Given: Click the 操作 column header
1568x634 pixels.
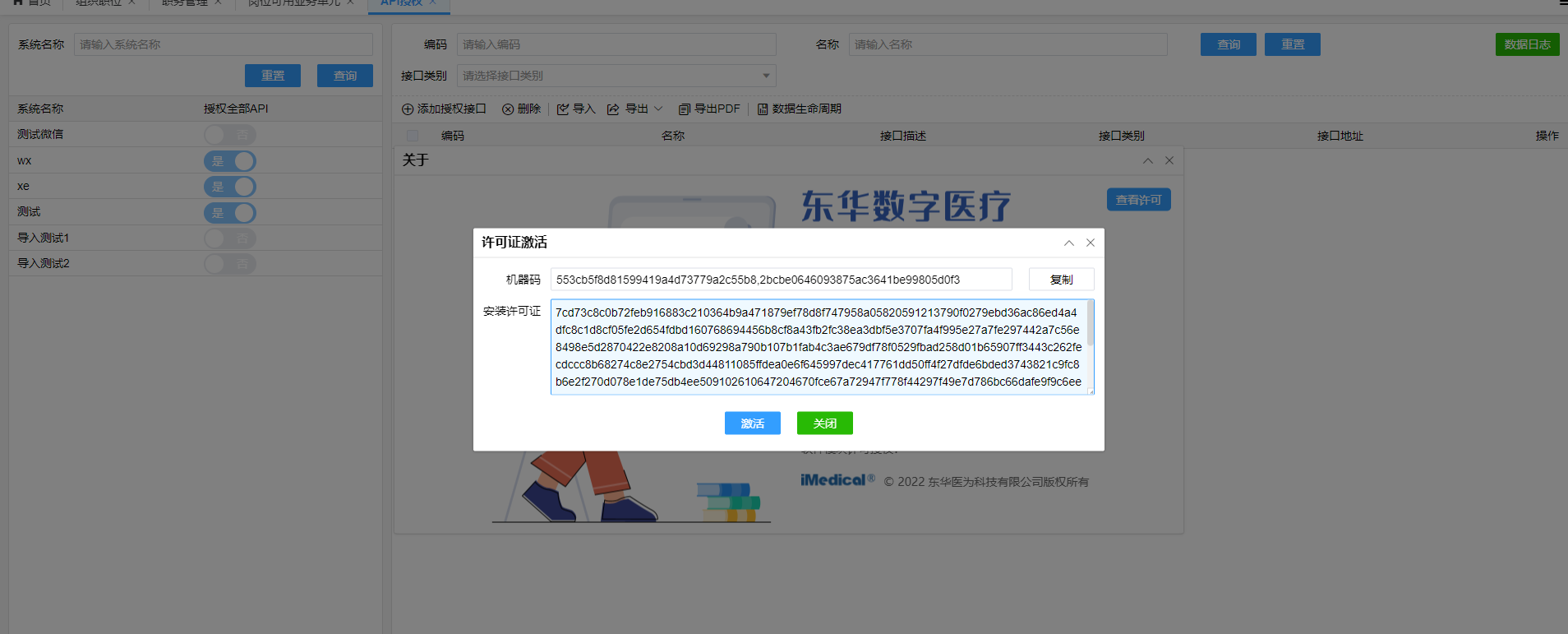Looking at the screenshot, I should pos(1547,136).
